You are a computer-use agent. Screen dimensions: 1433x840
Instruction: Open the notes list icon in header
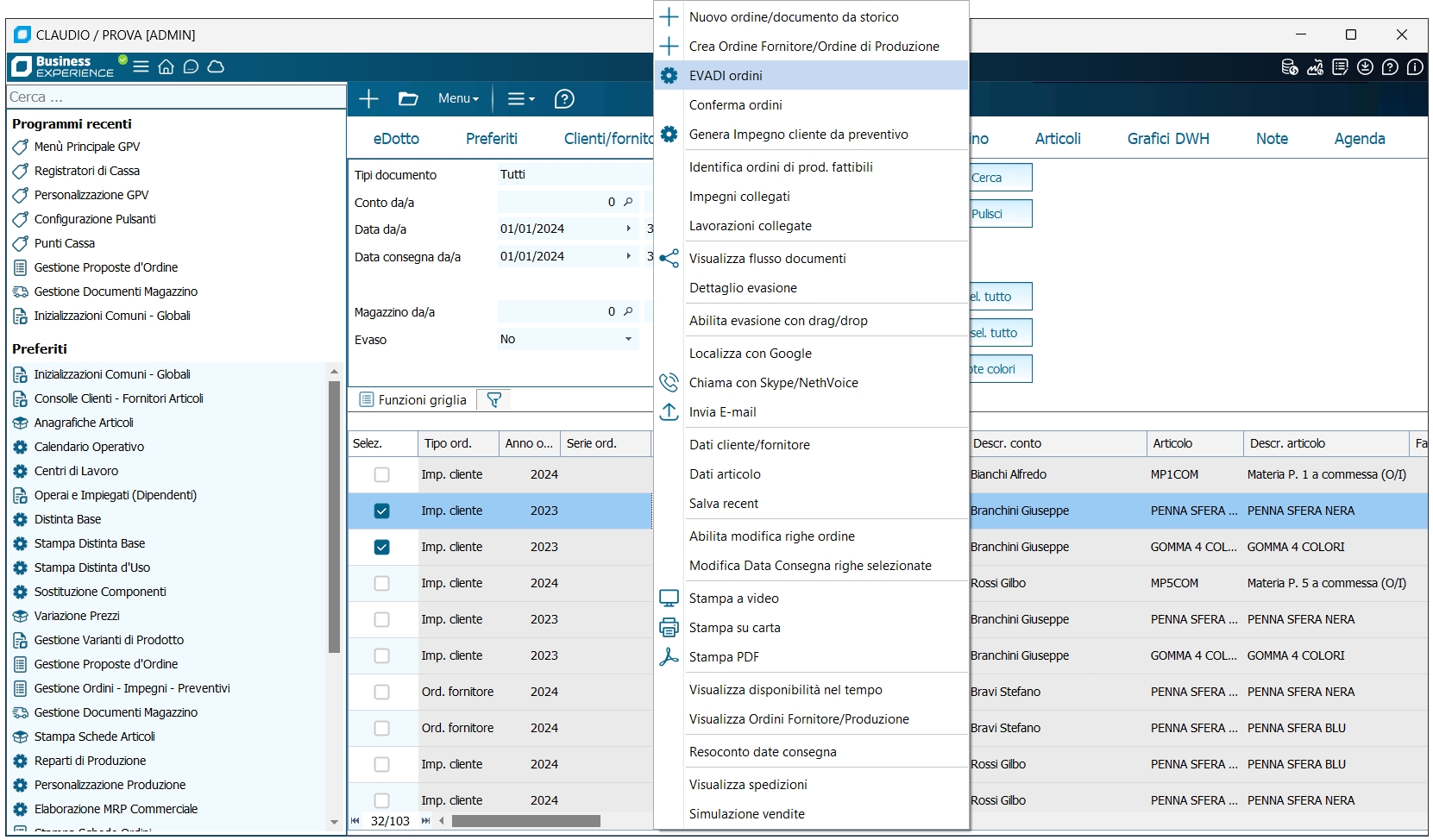tap(1340, 67)
